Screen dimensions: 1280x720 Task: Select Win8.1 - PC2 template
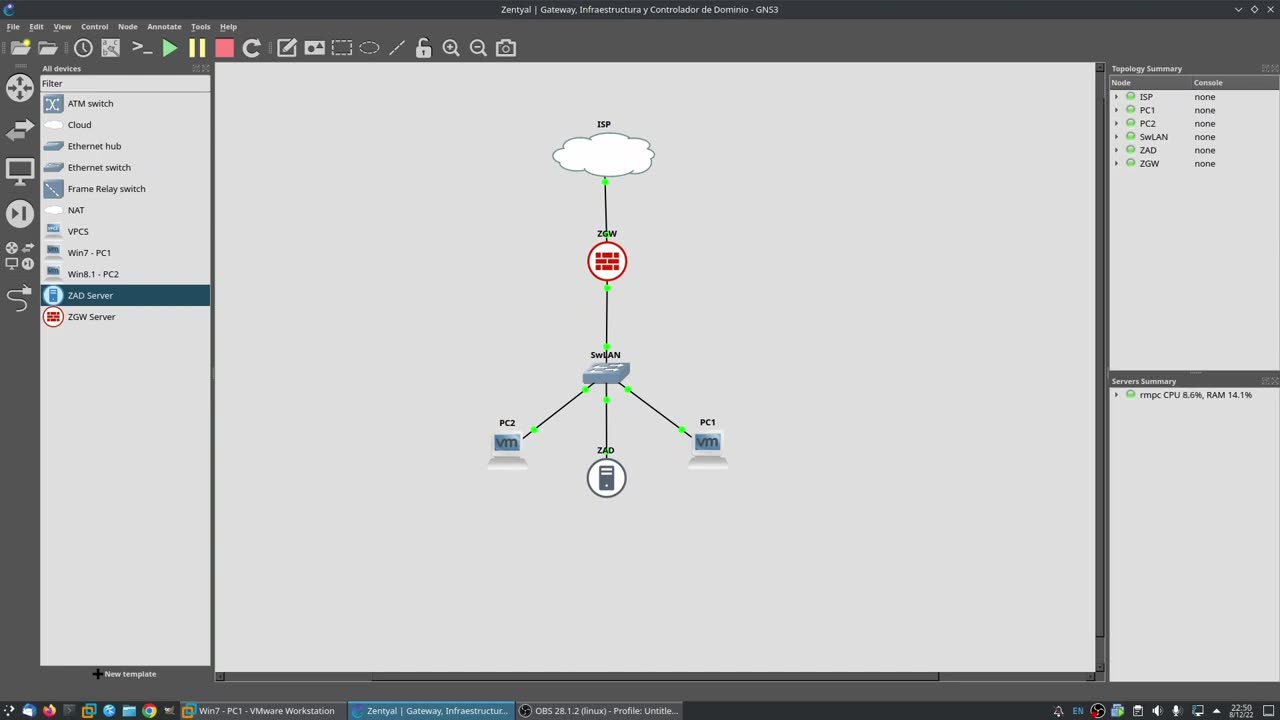[x=125, y=274]
